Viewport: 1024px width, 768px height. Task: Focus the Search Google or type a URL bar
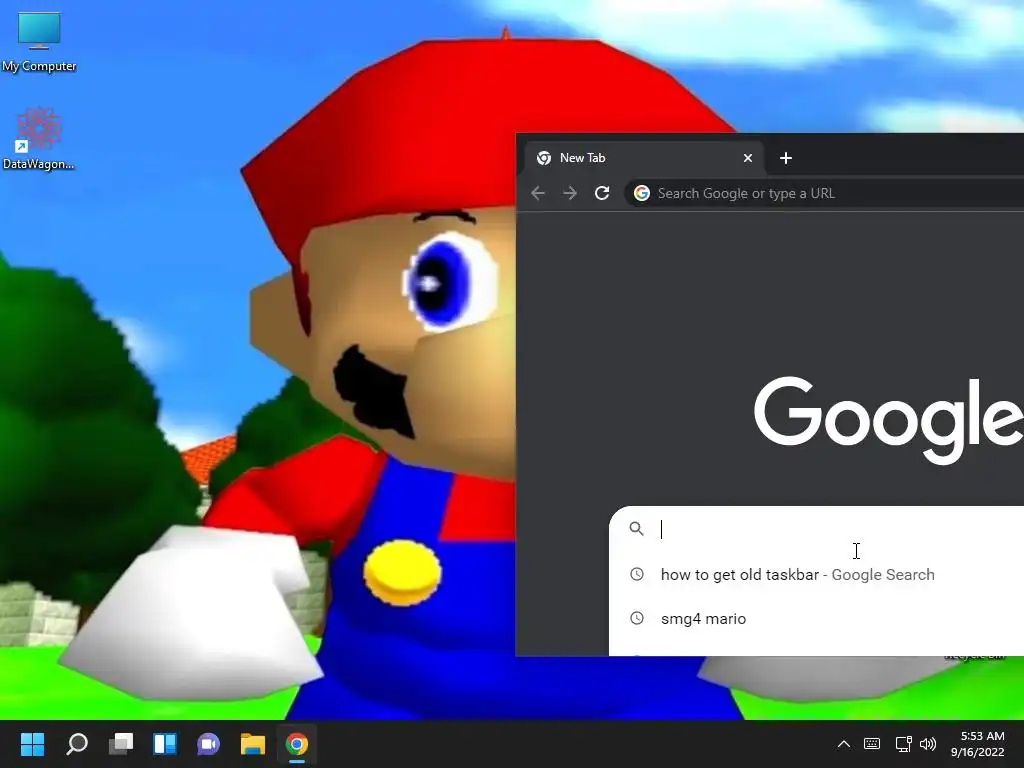pos(824,193)
